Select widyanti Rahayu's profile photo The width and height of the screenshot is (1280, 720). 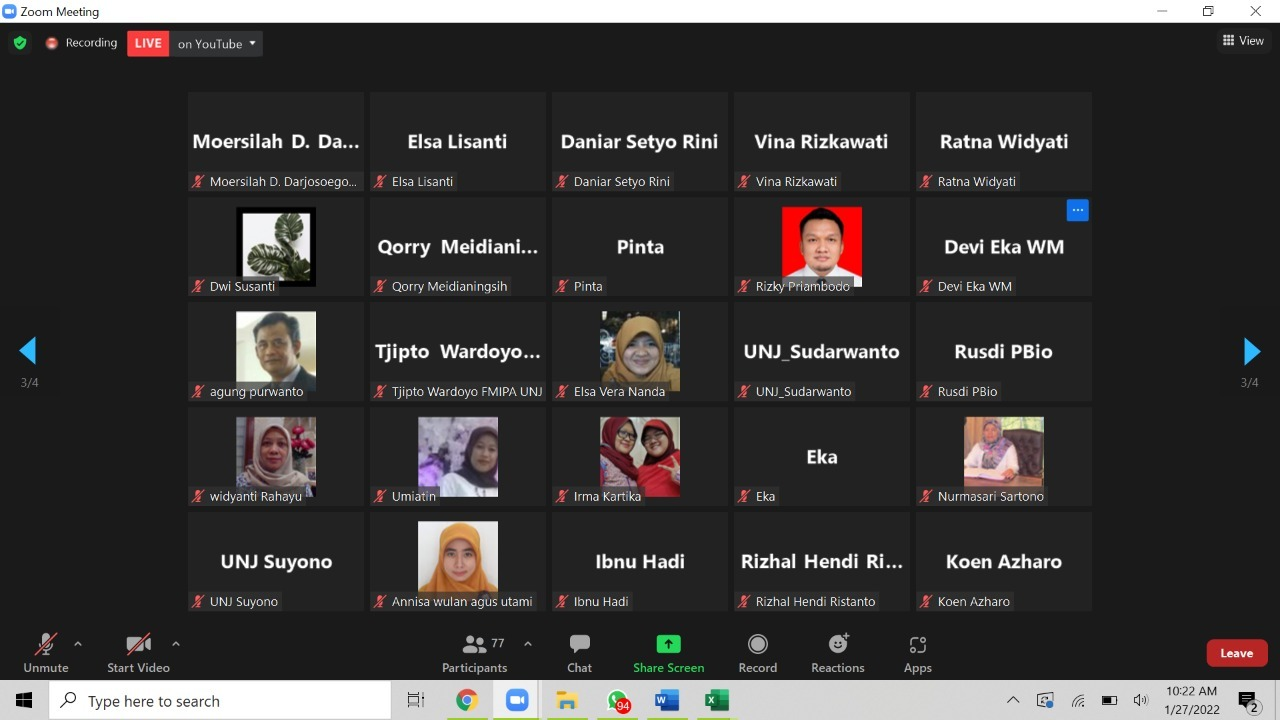276,456
